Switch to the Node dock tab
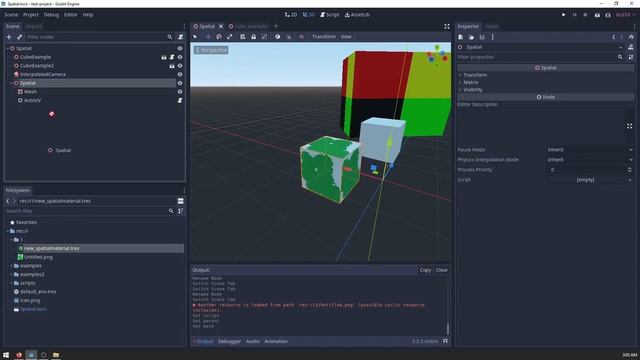Viewport: 640px width, 360px height. 491,26
